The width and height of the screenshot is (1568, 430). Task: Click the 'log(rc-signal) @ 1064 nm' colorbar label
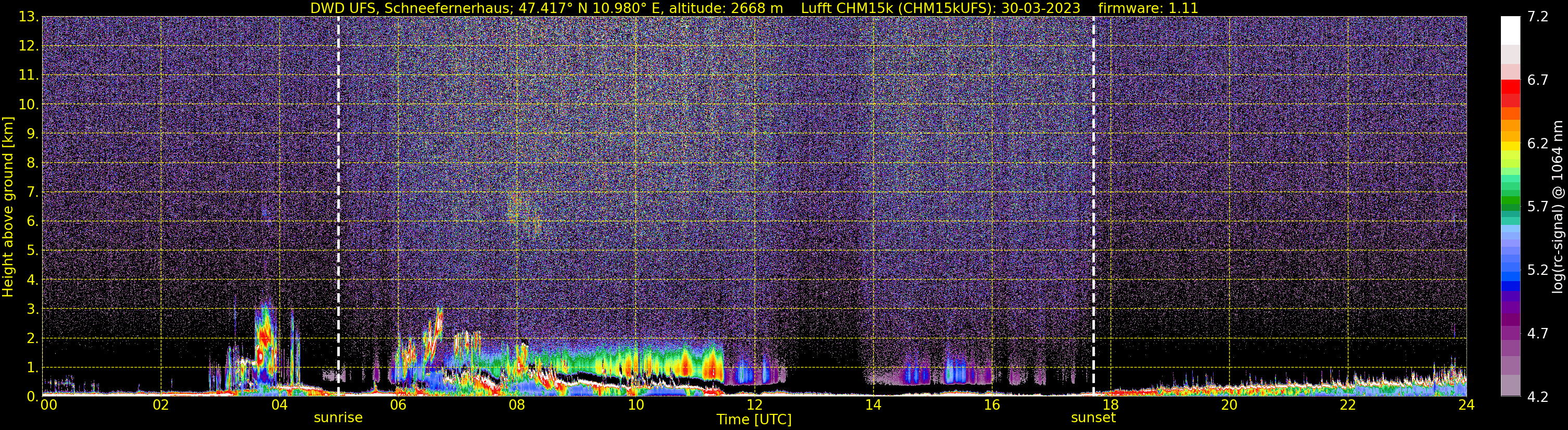(x=1558, y=207)
